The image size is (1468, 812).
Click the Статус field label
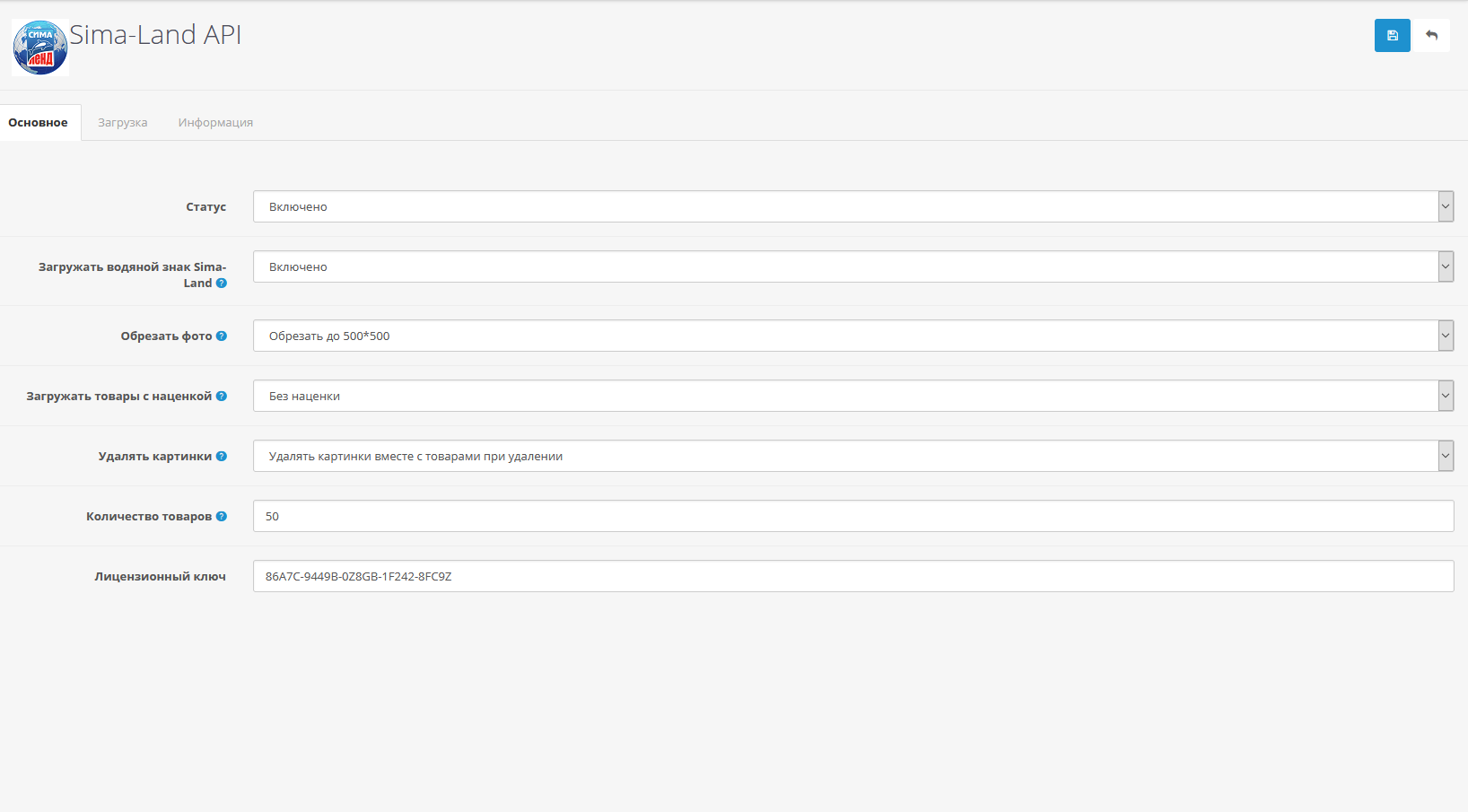pos(205,207)
